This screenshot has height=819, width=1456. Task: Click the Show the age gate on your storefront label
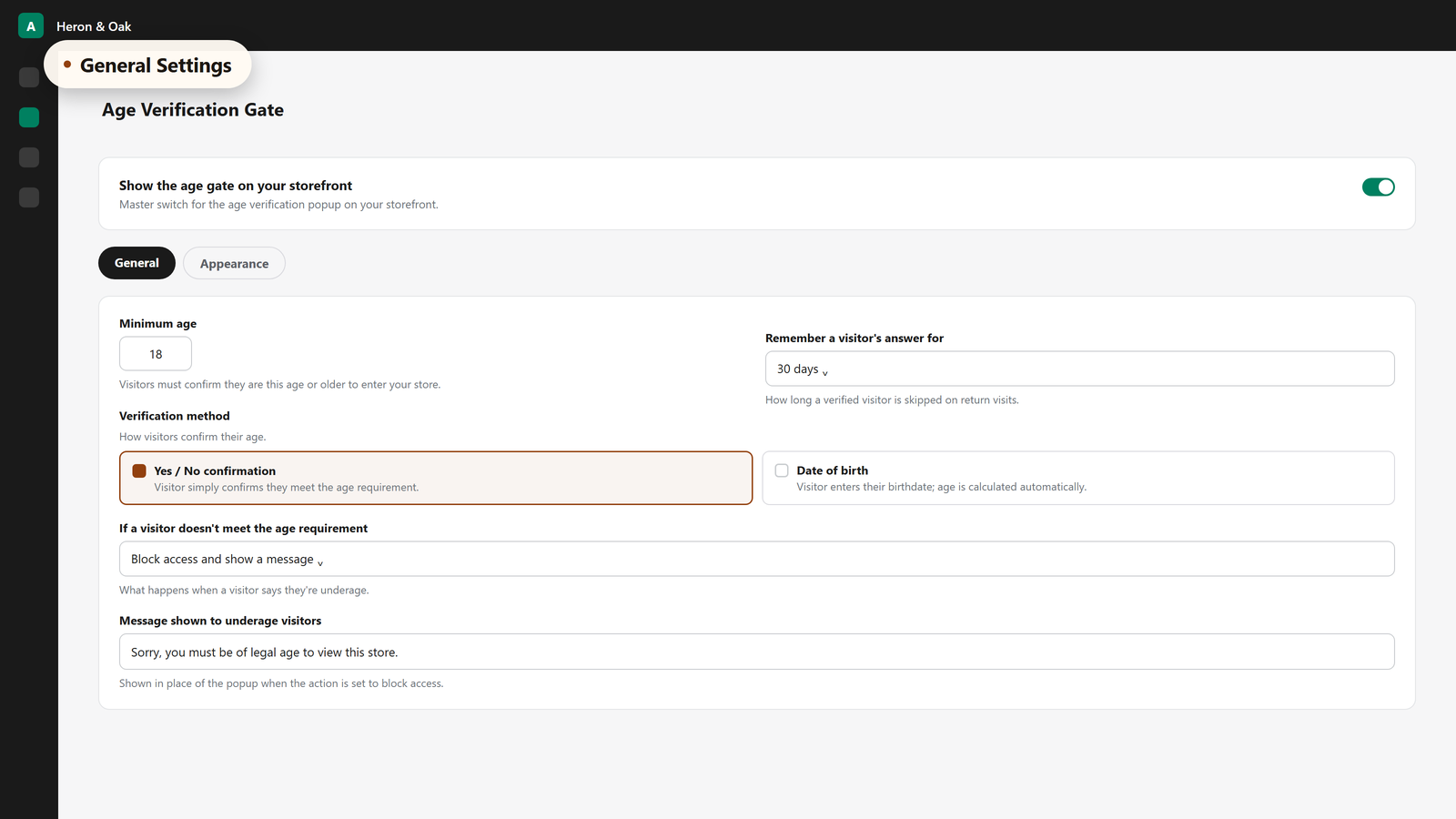pos(236,186)
